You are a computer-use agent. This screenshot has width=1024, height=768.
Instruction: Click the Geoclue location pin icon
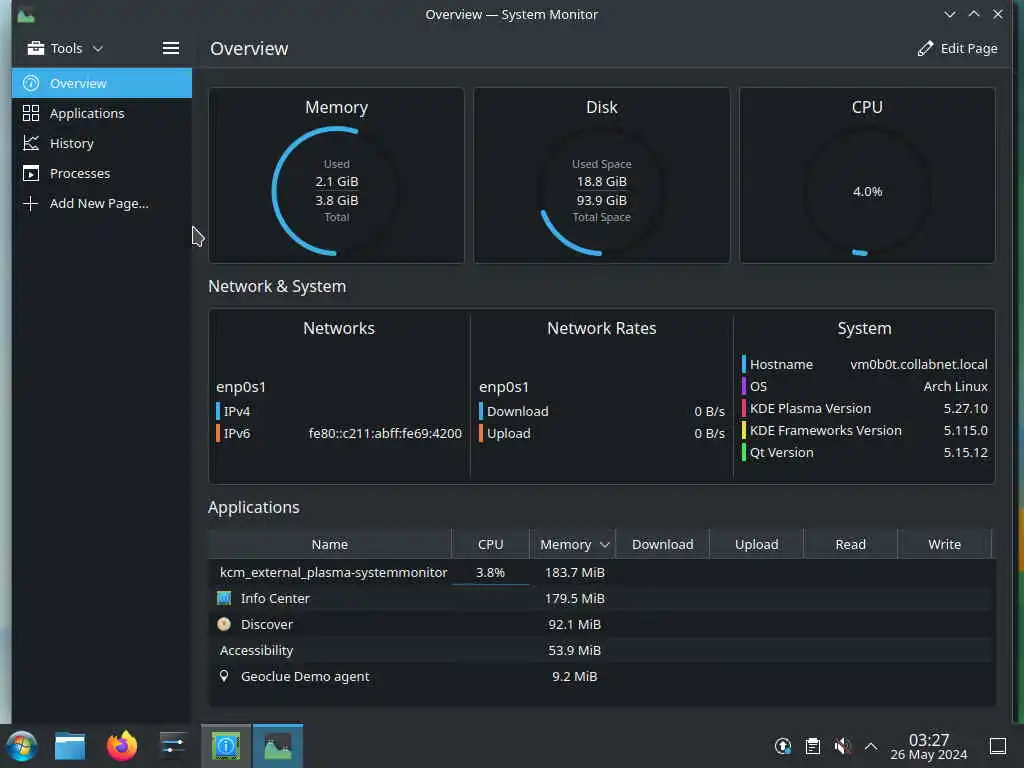pyautogui.click(x=224, y=676)
